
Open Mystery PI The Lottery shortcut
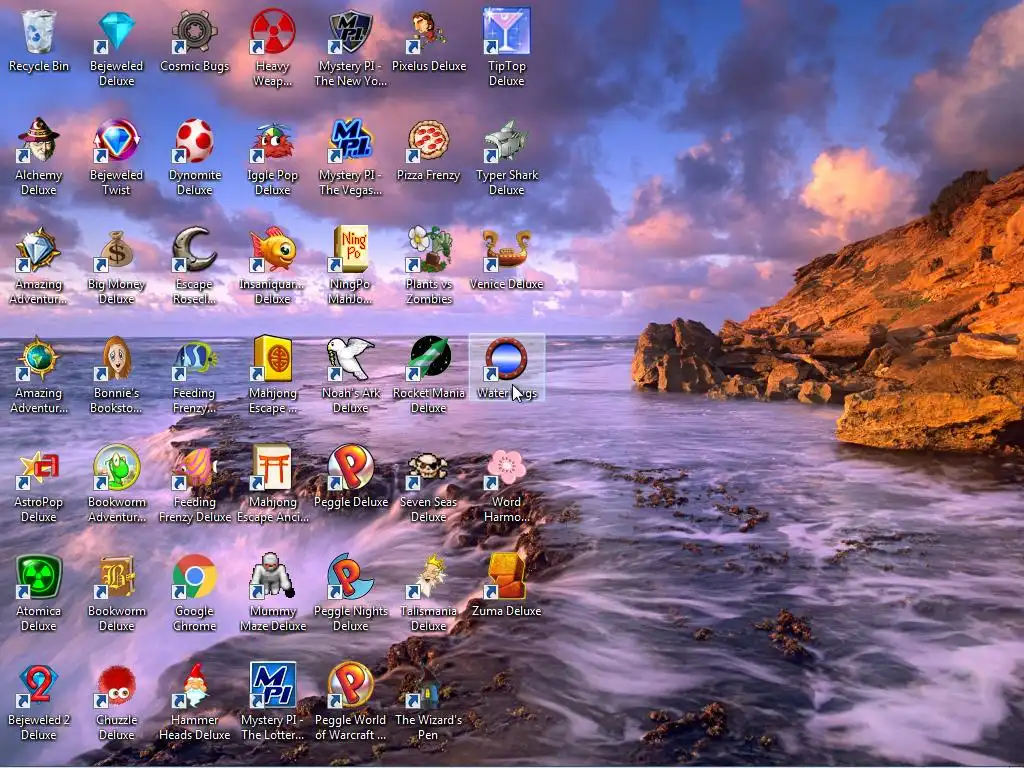pyautogui.click(x=272, y=686)
